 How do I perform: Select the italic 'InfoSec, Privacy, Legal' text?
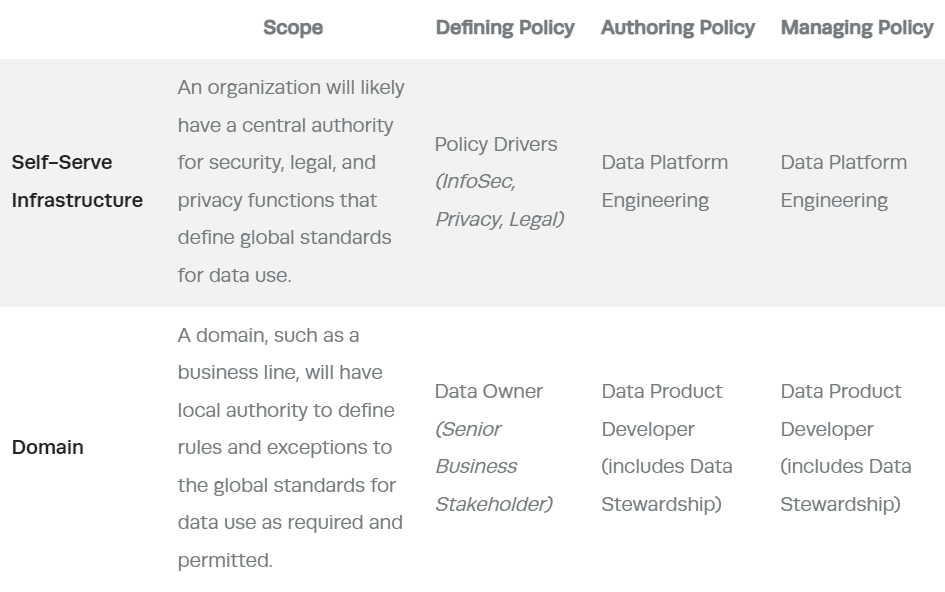(x=498, y=200)
